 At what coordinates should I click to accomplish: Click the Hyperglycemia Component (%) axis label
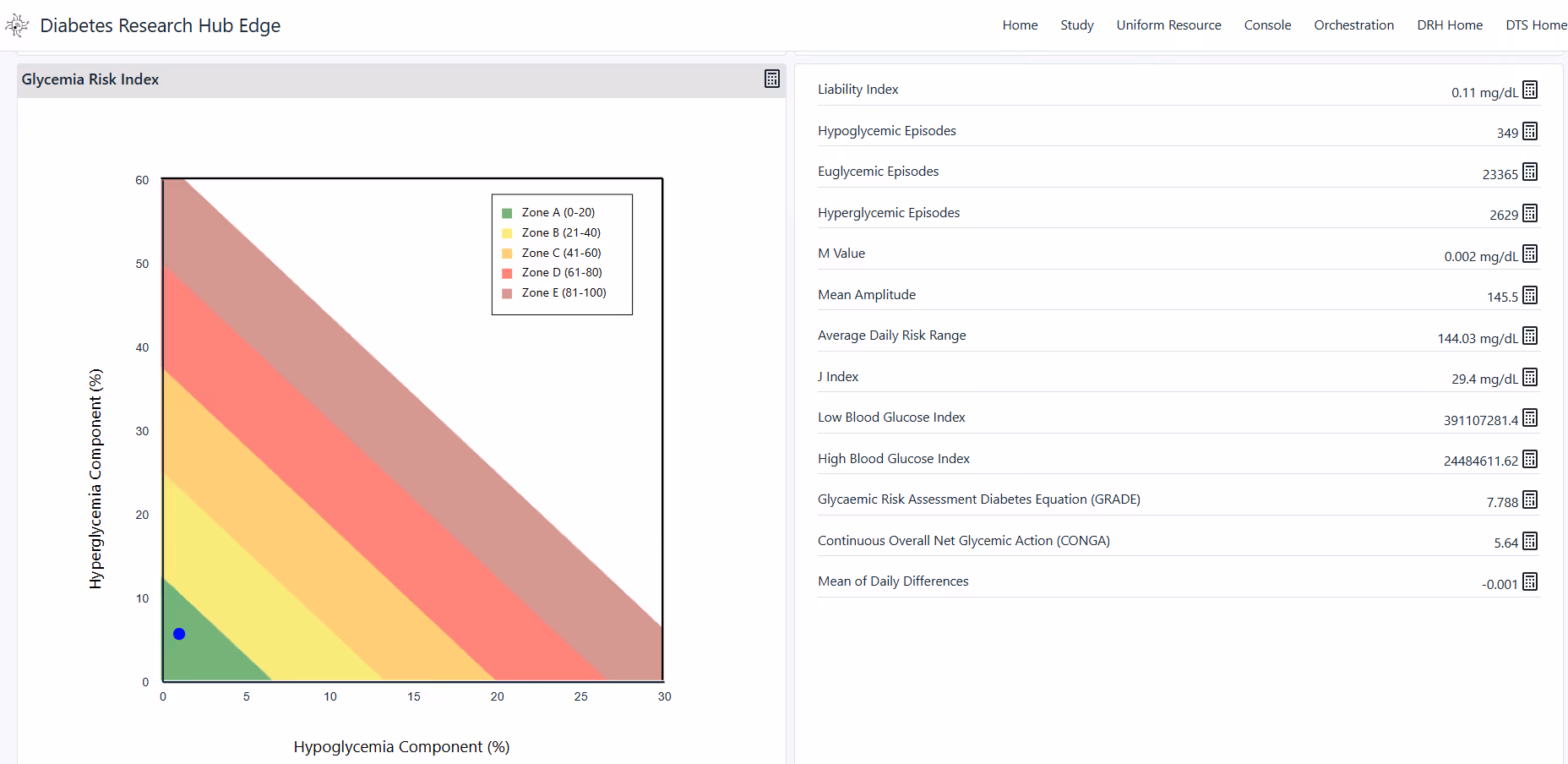tap(96, 478)
